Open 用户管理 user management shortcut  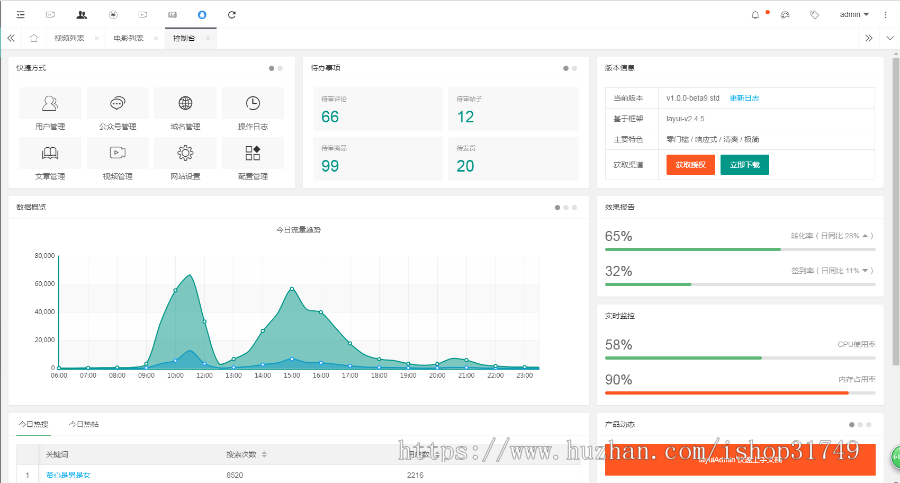pos(50,110)
